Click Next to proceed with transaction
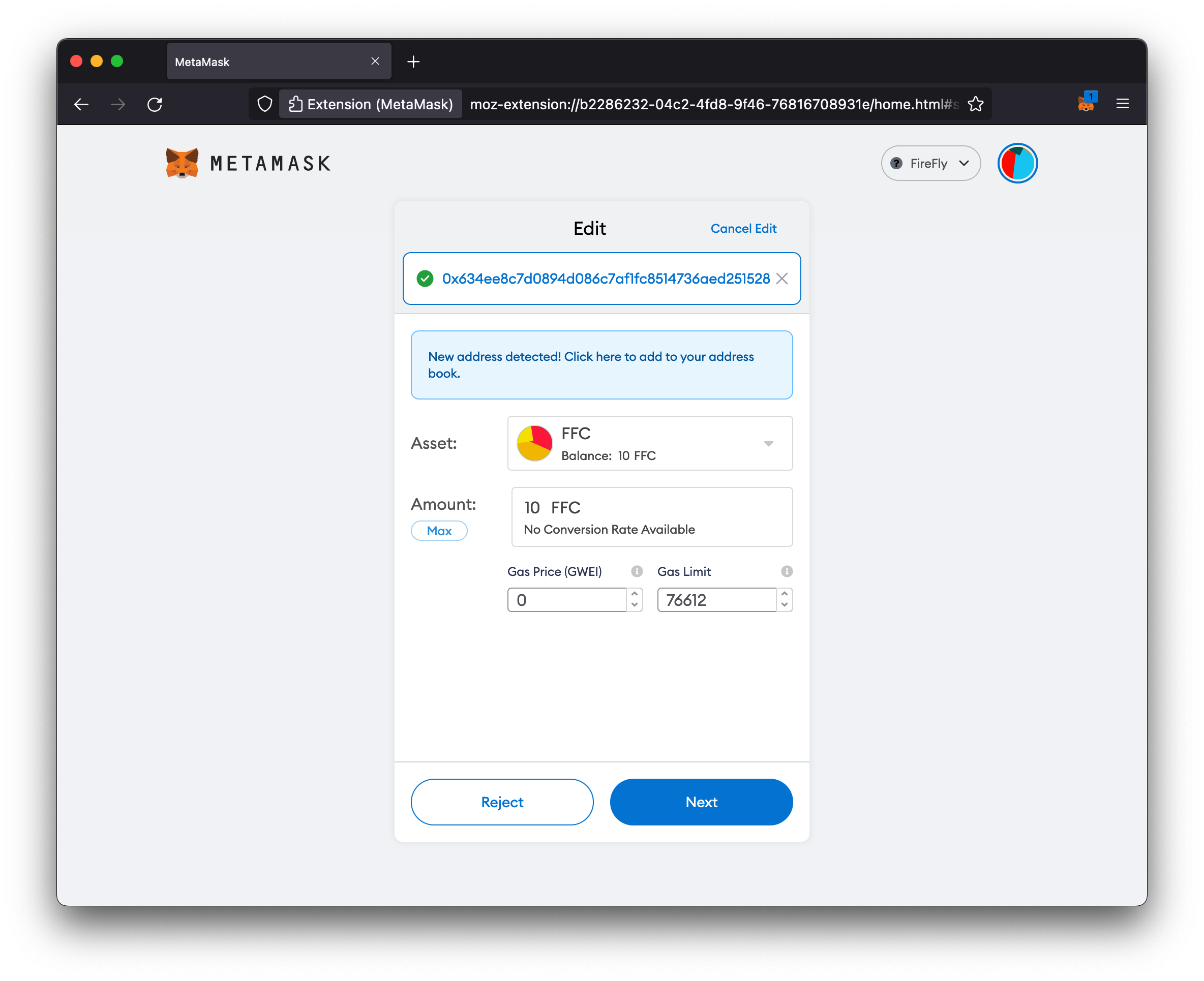 point(701,801)
